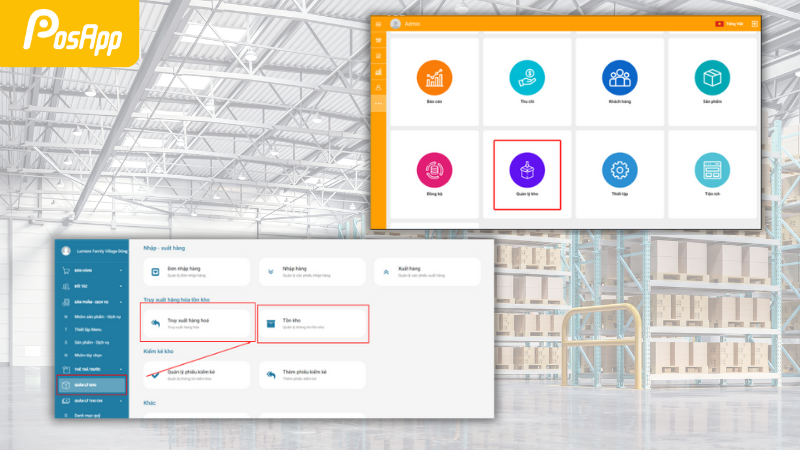
Task: Click the Truy xuất hàng hoá card
Action: tap(197, 322)
